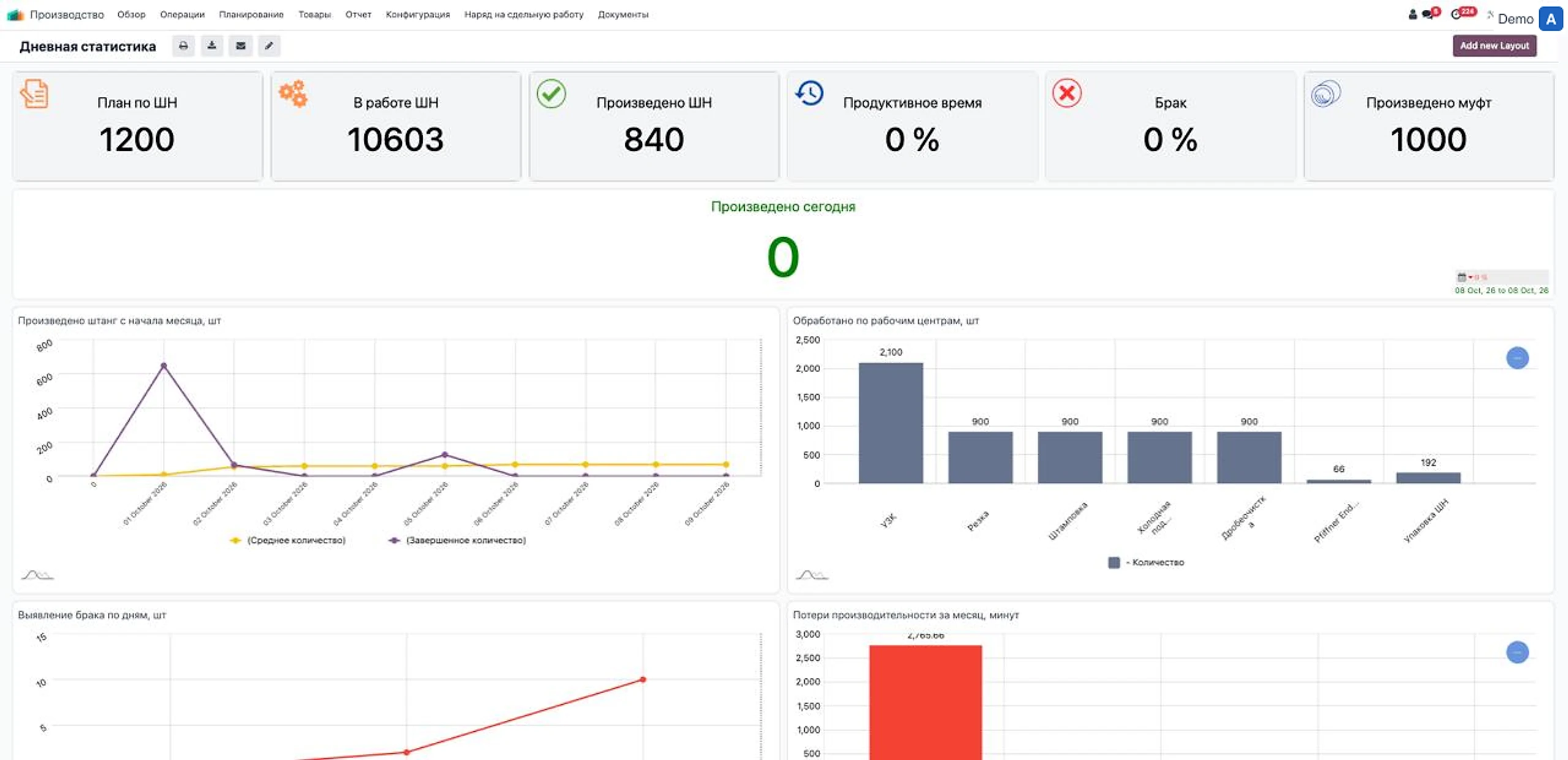Viewport: 1568px width, 760px height.
Task: Open blue options button on Обработано chart
Action: pyautogui.click(x=1517, y=358)
